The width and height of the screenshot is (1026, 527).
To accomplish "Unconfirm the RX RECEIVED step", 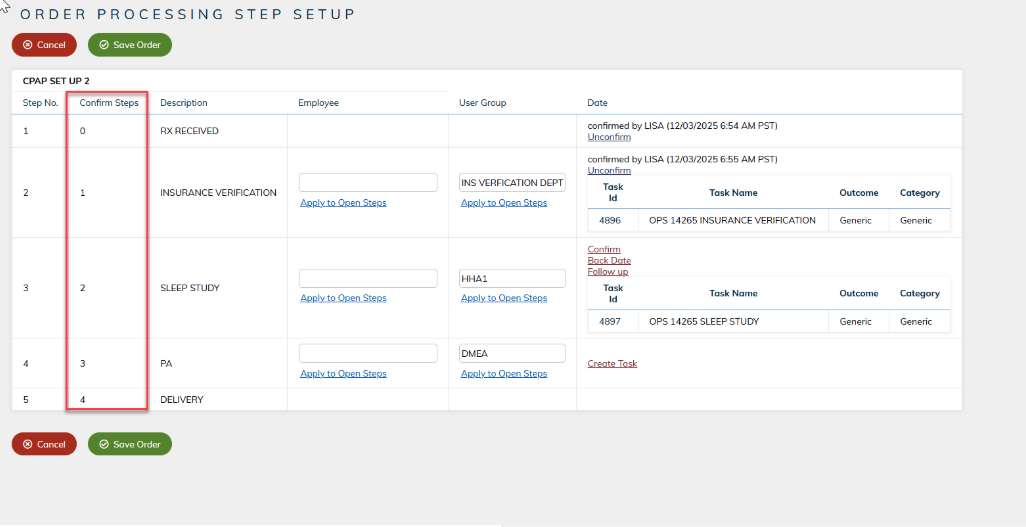I will pos(609,137).
